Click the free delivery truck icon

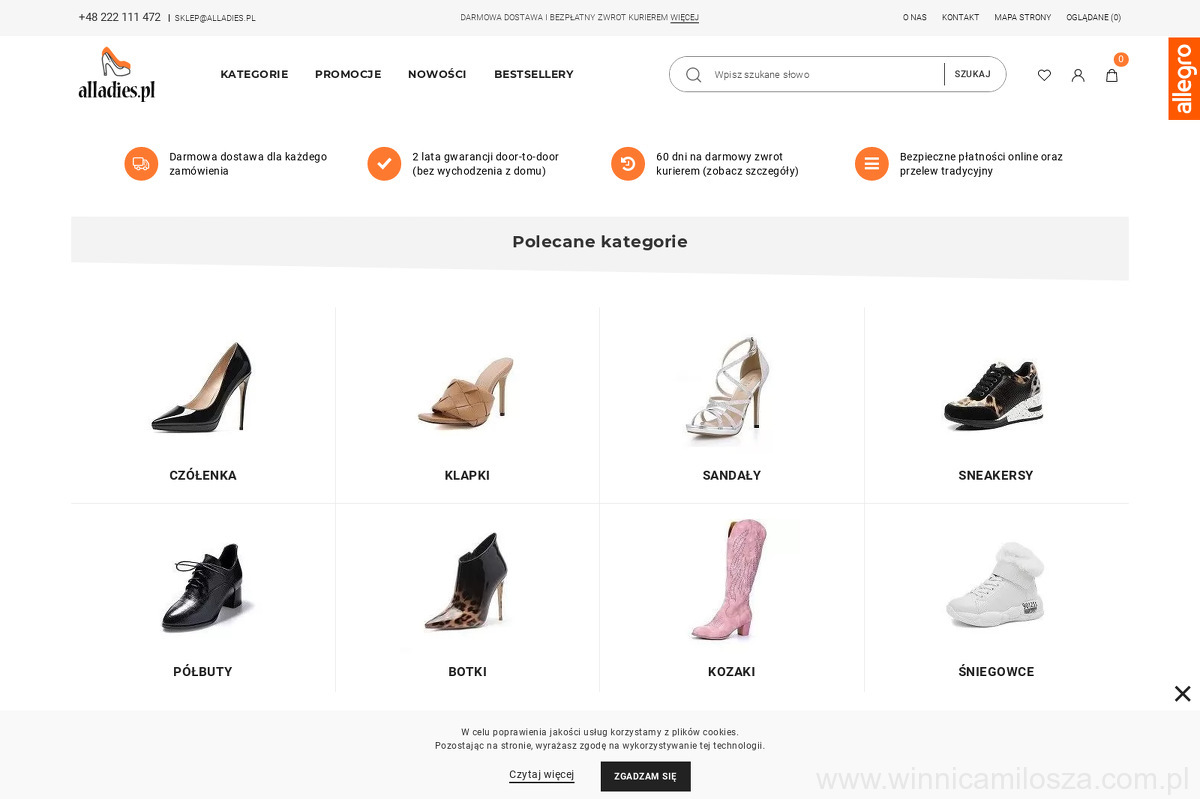(x=141, y=164)
